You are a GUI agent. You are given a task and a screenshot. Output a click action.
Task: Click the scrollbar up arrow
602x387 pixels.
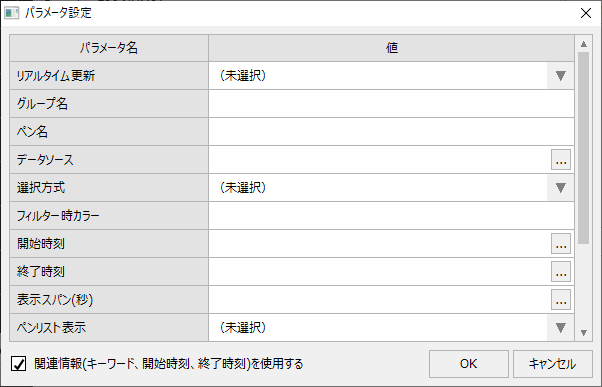[x=584, y=44]
